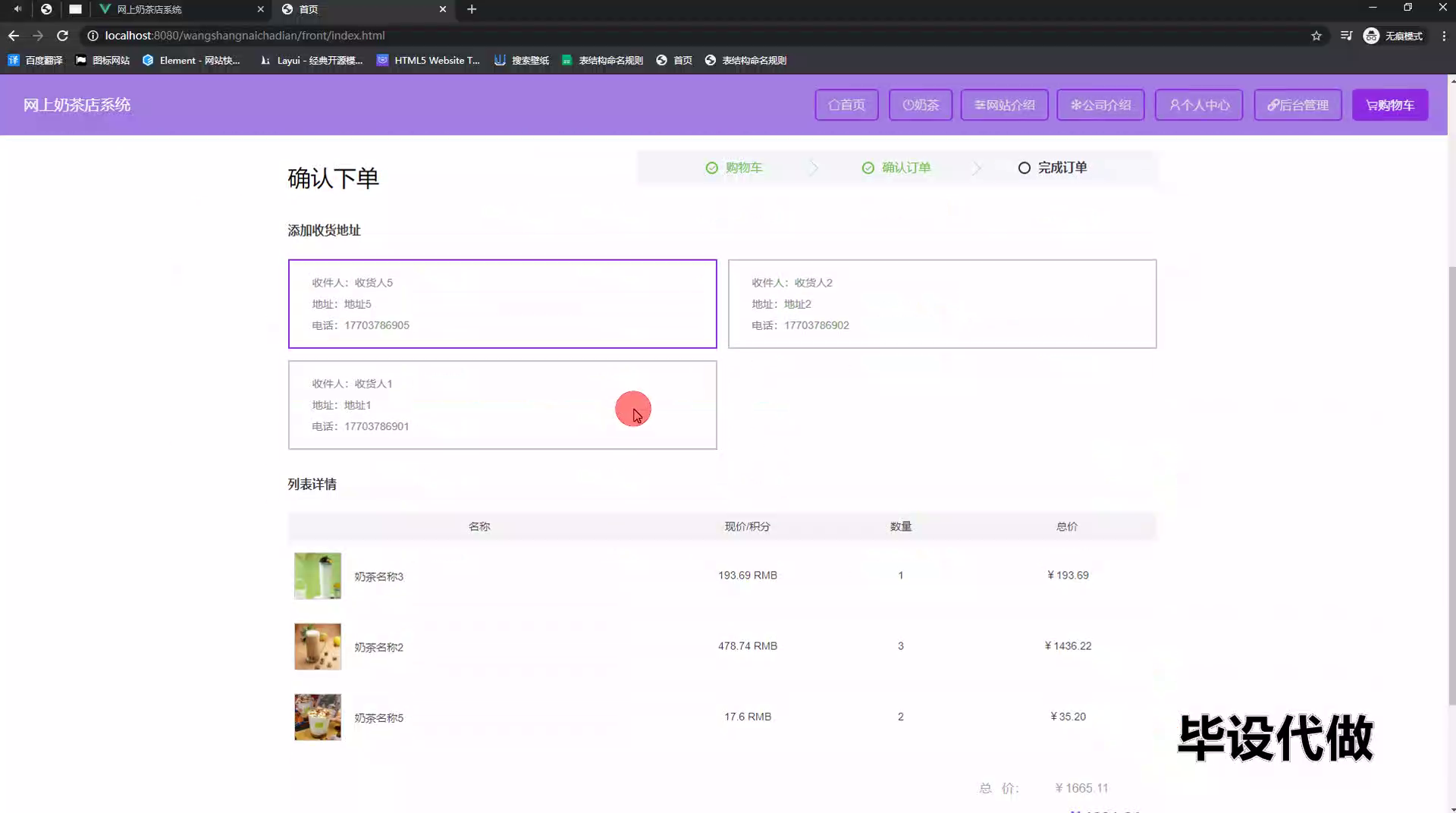Open the 奶茶 nav menu item

pos(921,105)
